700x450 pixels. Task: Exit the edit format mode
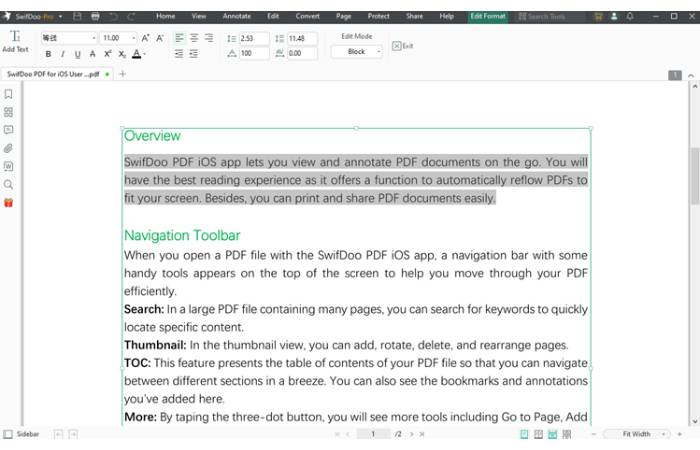[403, 46]
